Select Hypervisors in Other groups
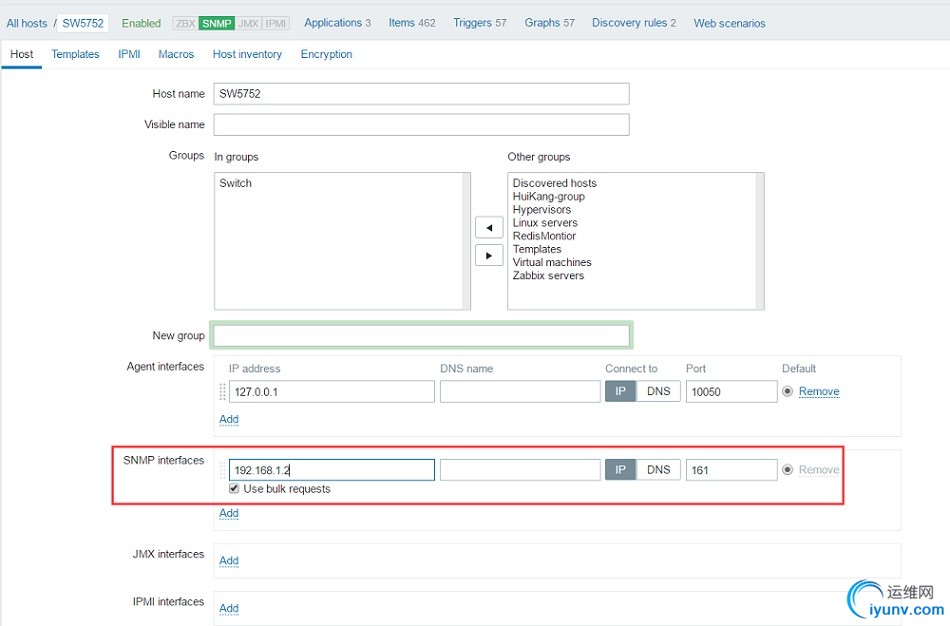Screen dimensions: 950x626 (x=542, y=210)
